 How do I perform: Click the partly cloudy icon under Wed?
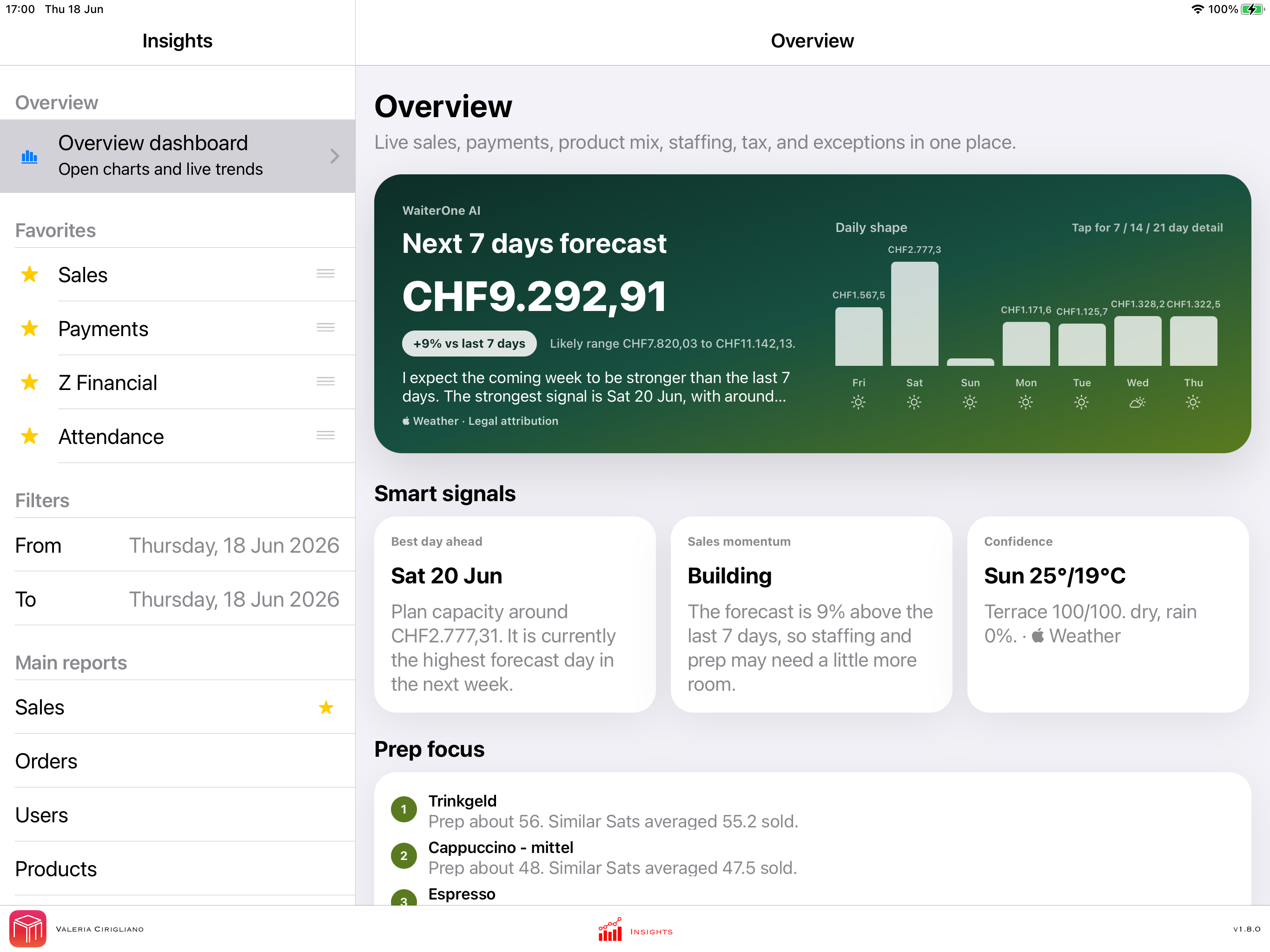1138,403
